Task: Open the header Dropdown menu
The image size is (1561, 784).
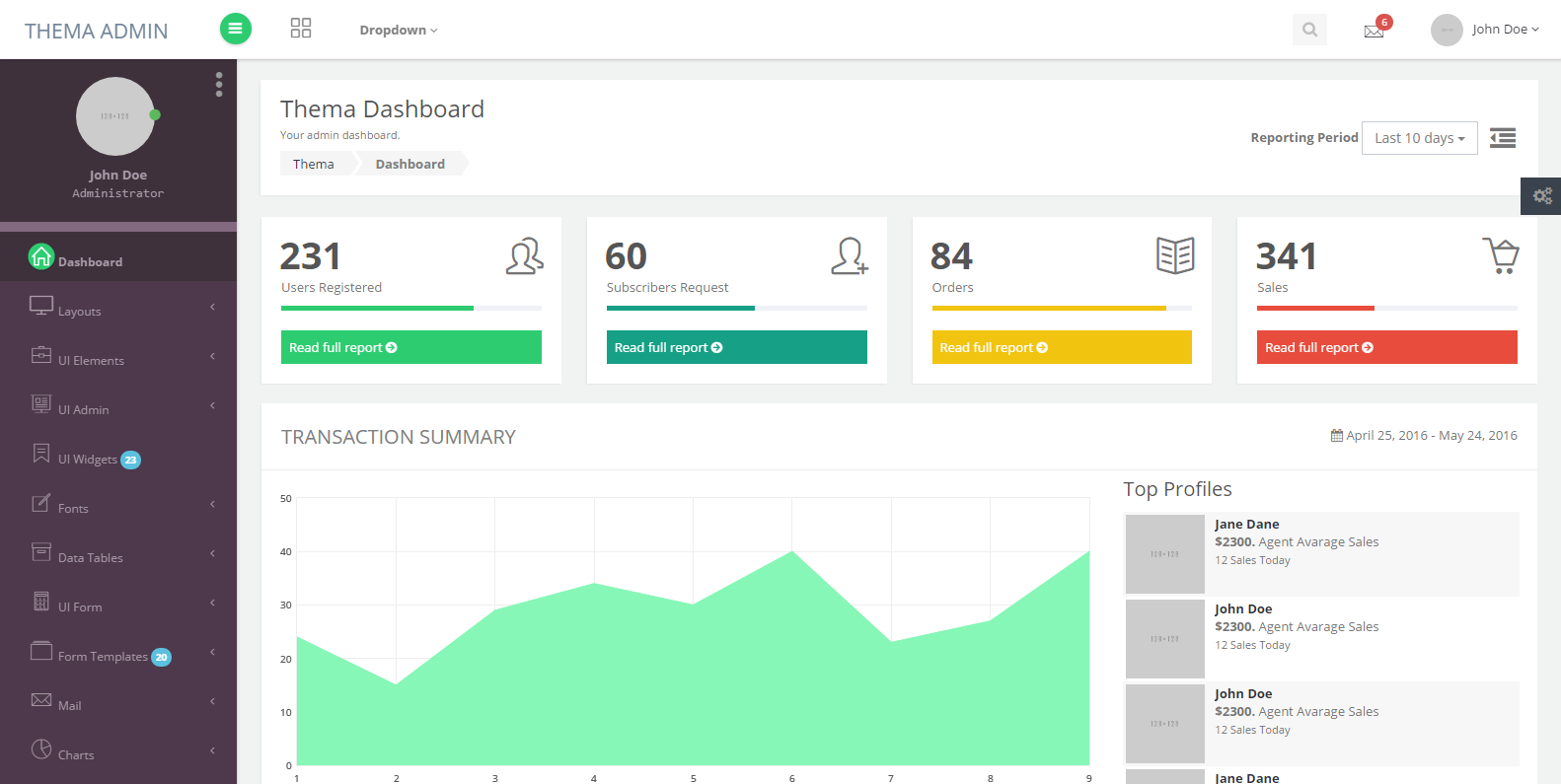Action: click(x=398, y=30)
